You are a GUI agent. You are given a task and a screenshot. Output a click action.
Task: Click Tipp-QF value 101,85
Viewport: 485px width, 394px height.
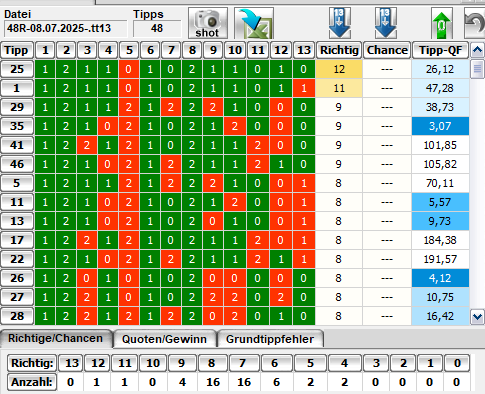(x=440, y=145)
